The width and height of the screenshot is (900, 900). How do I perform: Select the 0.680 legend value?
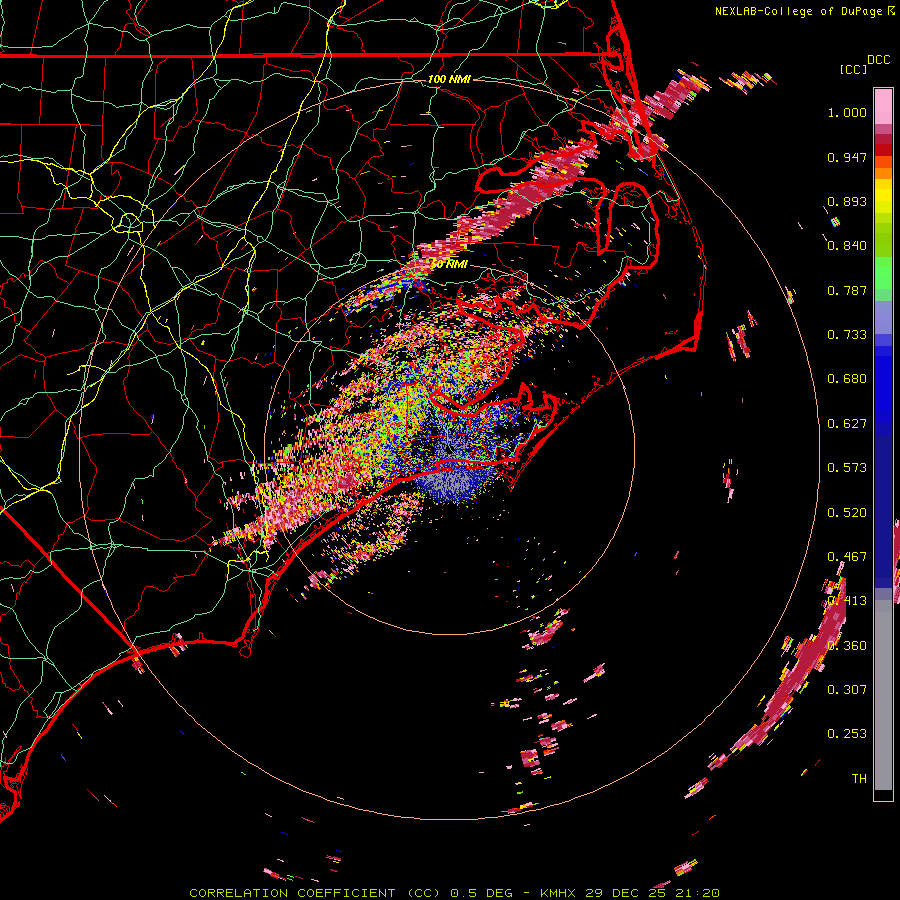[847, 379]
